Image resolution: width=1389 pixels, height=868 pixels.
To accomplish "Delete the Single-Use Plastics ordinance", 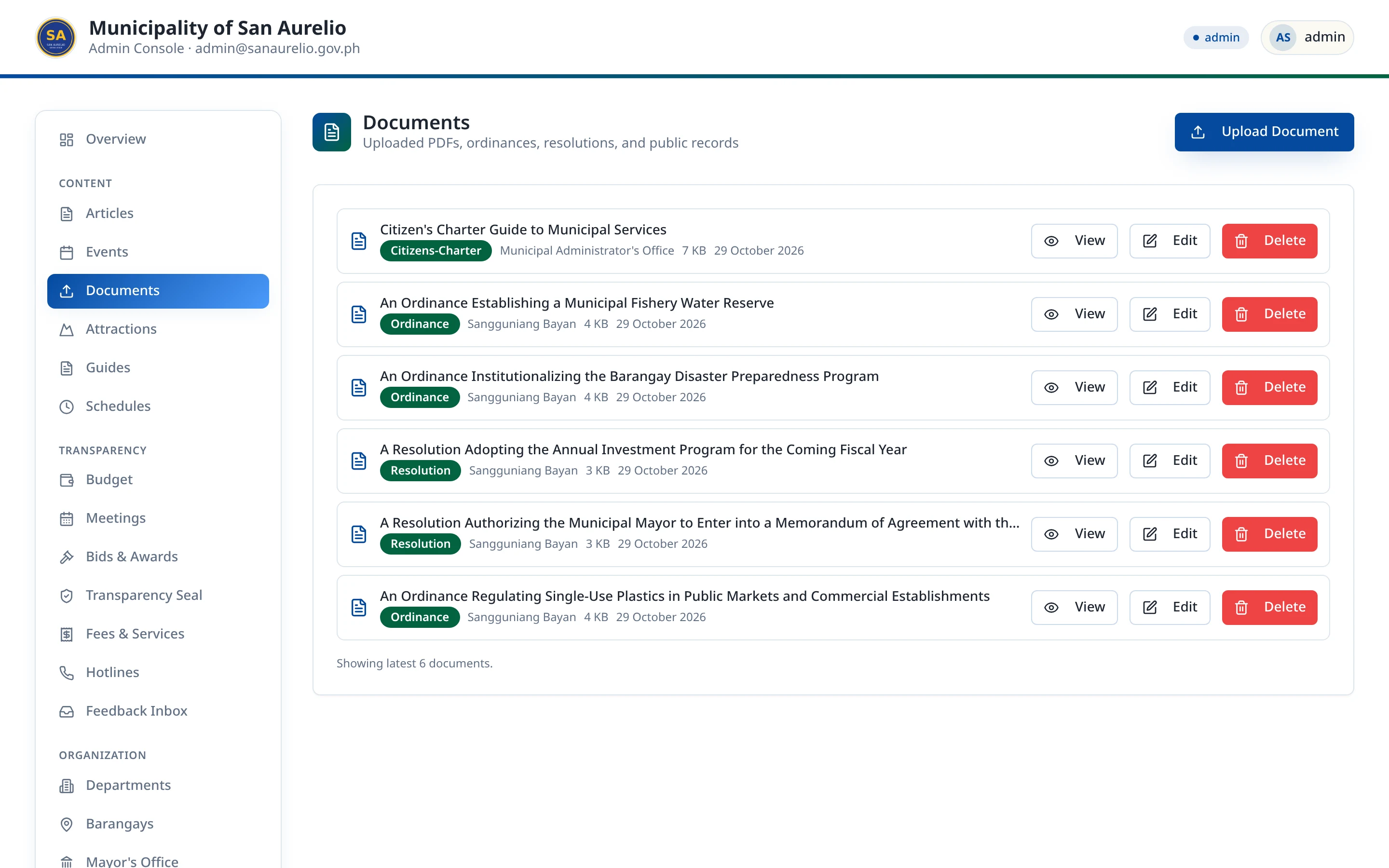I will [x=1269, y=608].
